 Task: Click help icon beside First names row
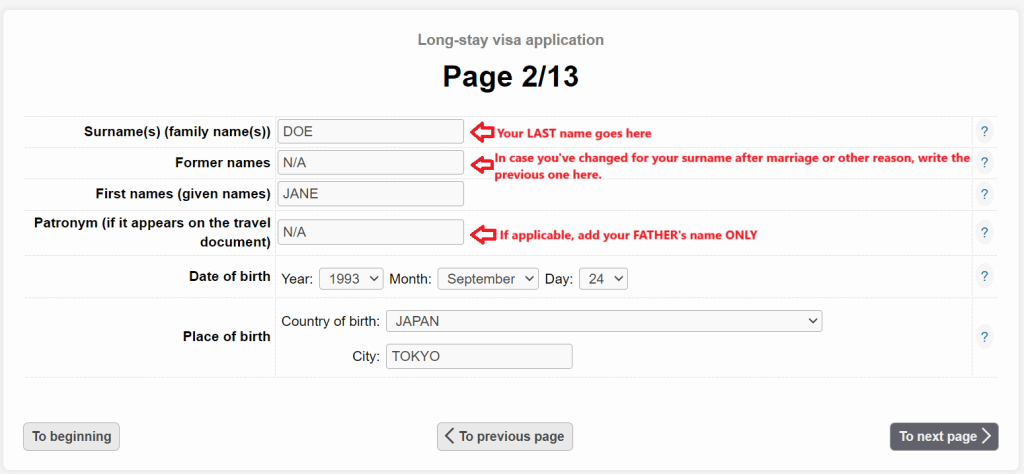point(984,194)
